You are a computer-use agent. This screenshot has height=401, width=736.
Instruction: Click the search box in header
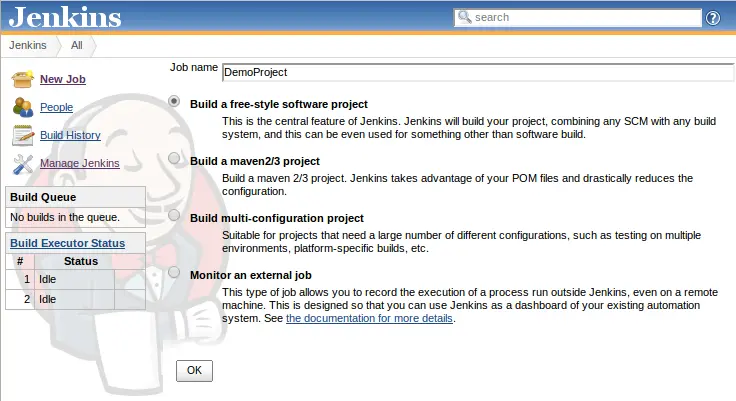(577, 17)
